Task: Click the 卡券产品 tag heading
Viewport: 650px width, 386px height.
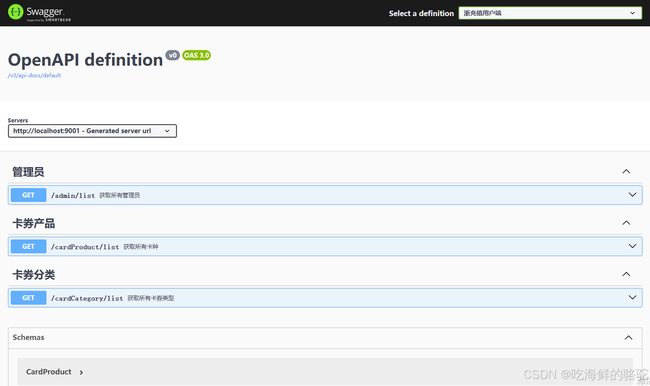Action: click(x=34, y=223)
